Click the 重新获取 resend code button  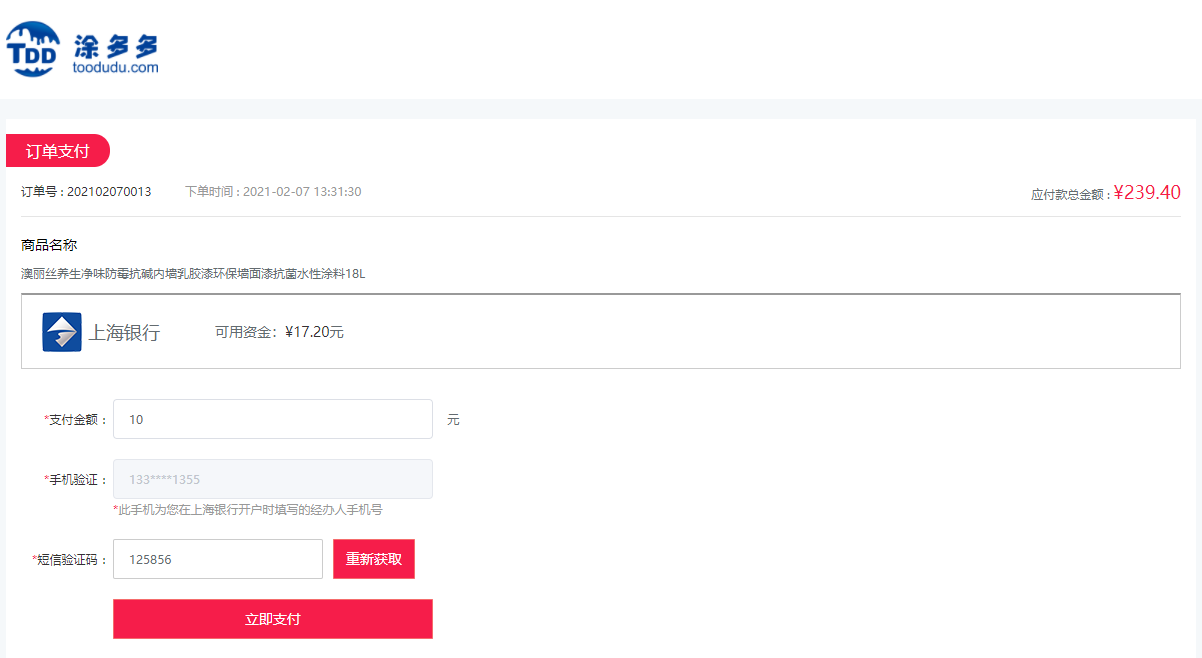click(374, 559)
